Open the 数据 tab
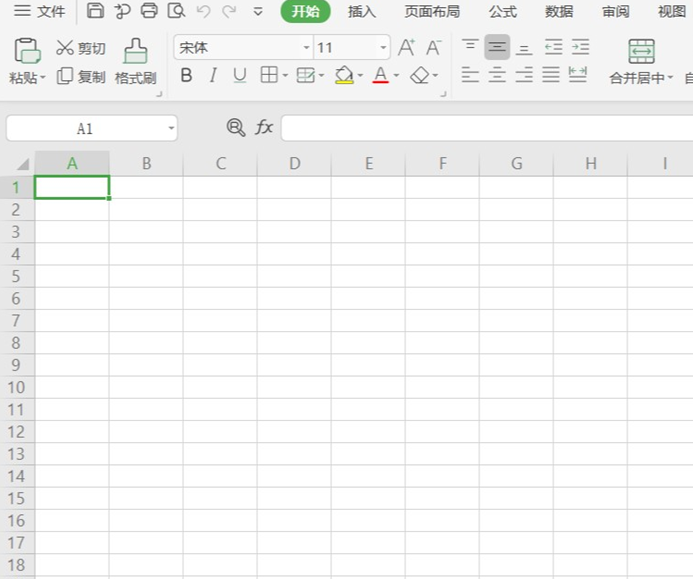Image resolution: width=693 pixels, height=579 pixels. (559, 11)
